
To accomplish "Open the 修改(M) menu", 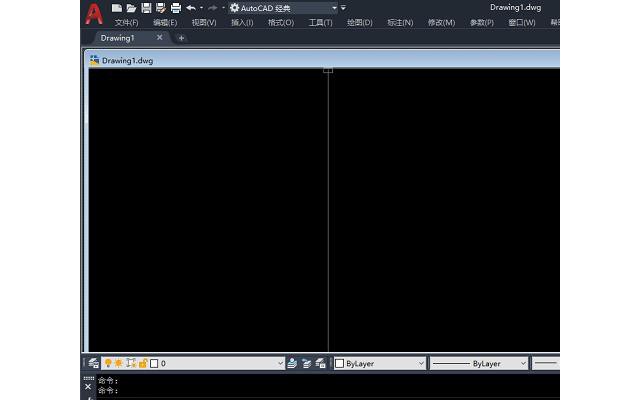I will 441,22.
